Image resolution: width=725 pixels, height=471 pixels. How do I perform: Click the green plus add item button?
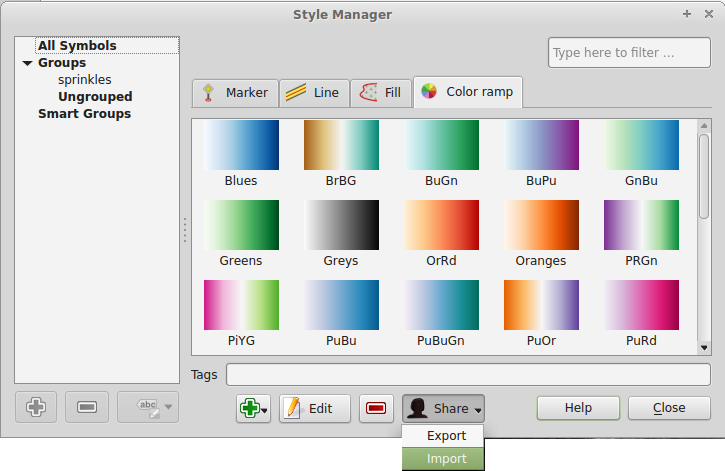click(253, 409)
